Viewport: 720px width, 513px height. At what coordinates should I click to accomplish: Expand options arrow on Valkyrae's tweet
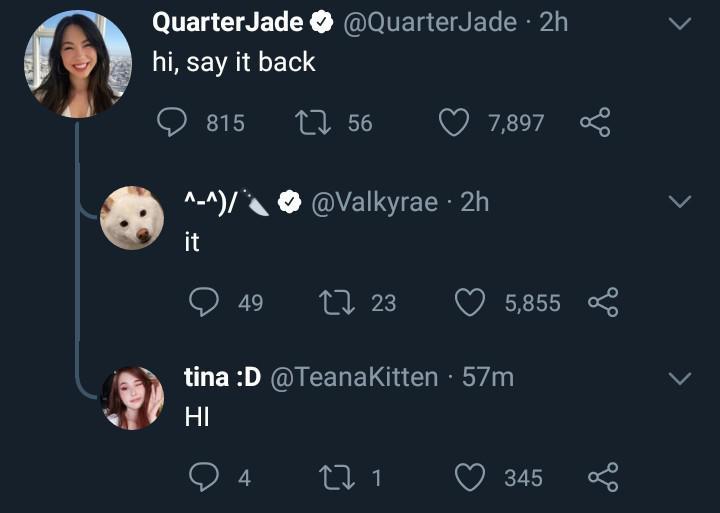point(679,202)
